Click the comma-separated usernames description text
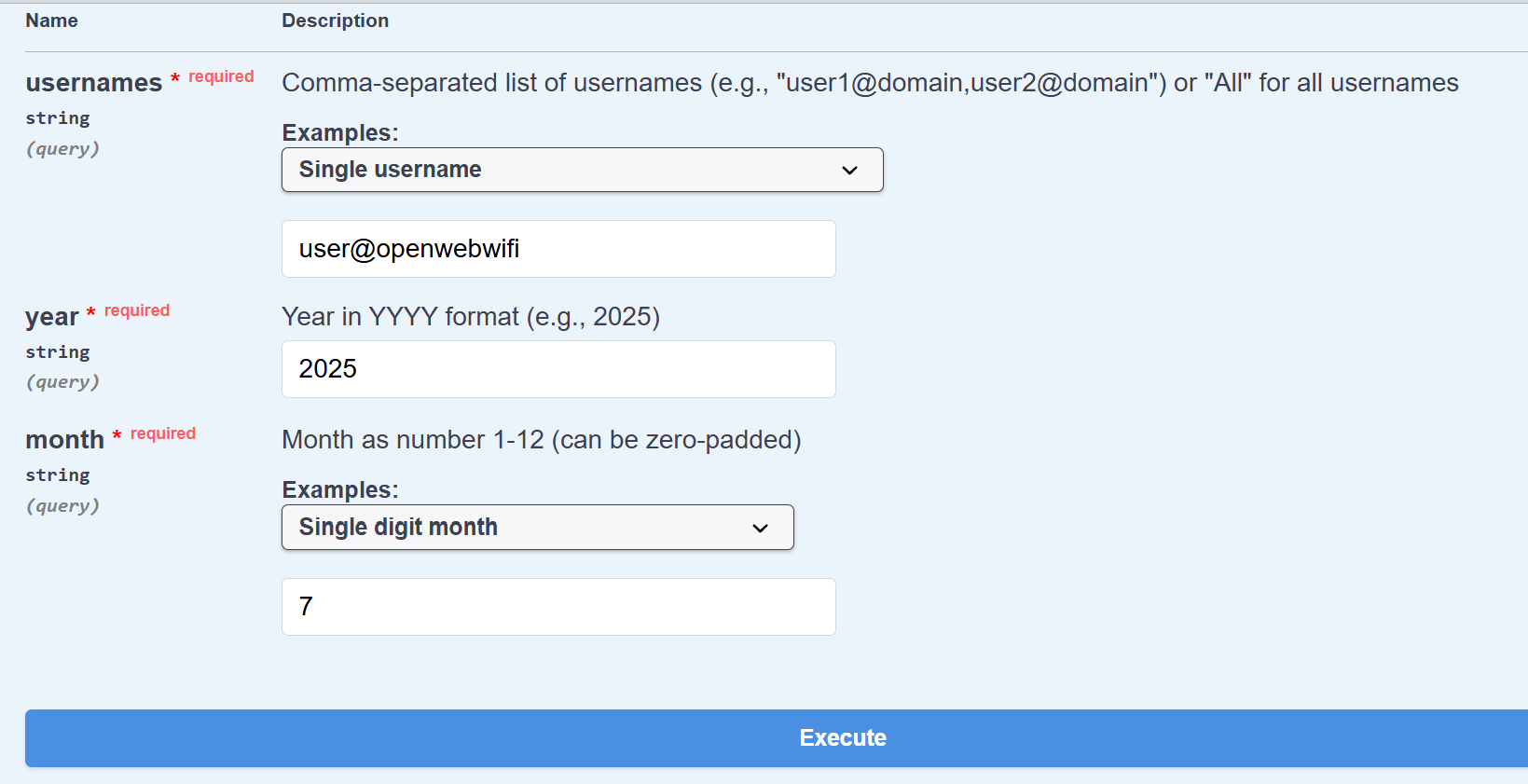This screenshot has height=784, width=1528. coord(869,83)
